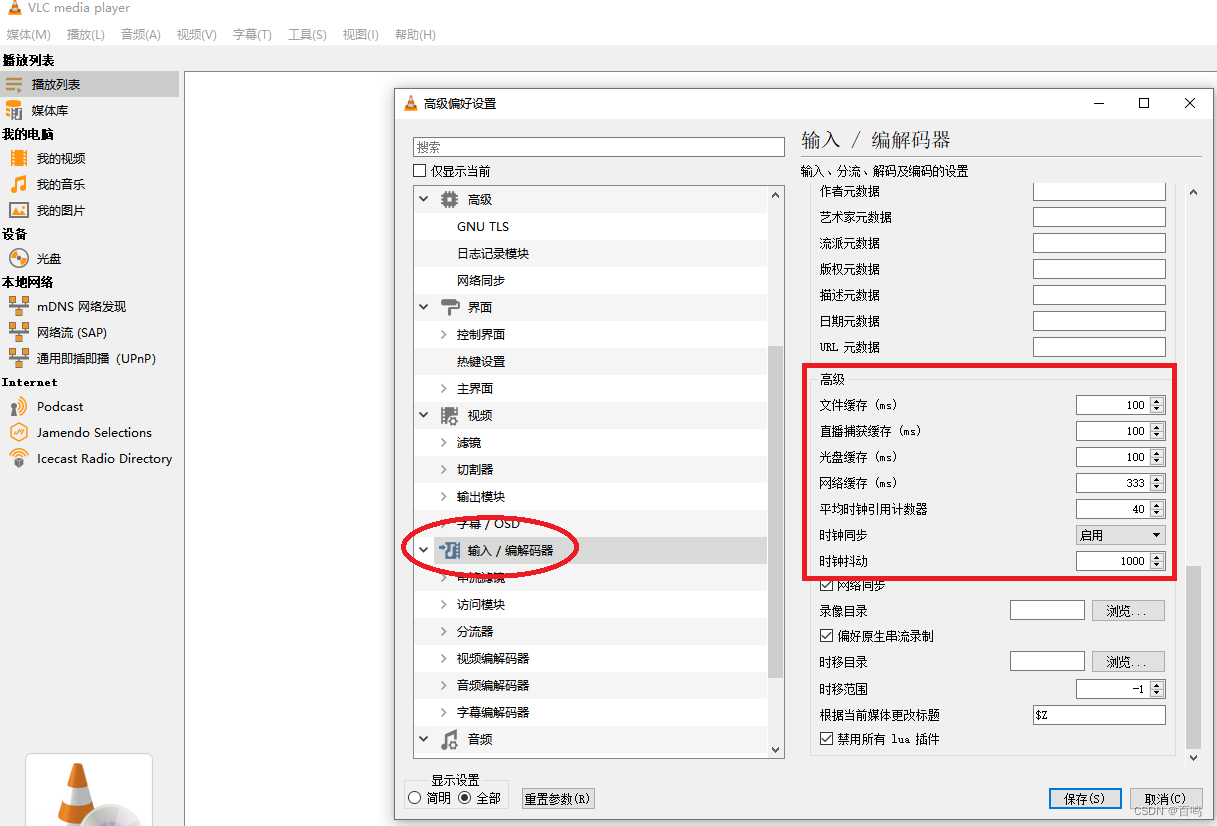Click the gear icon beside 高级
Viewport: 1217px width, 826px height.
(450, 200)
